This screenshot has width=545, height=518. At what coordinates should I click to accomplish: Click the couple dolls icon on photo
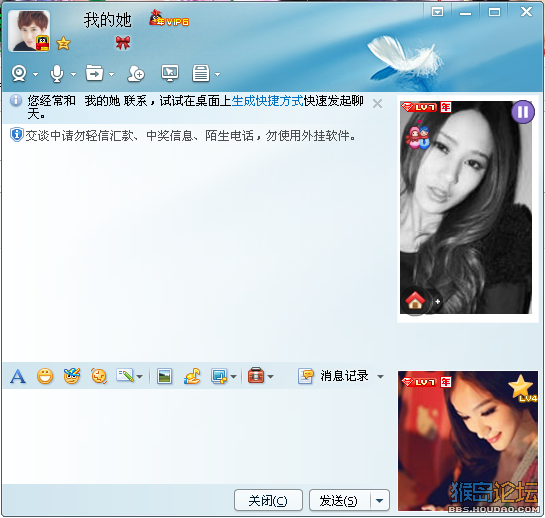[x=417, y=137]
